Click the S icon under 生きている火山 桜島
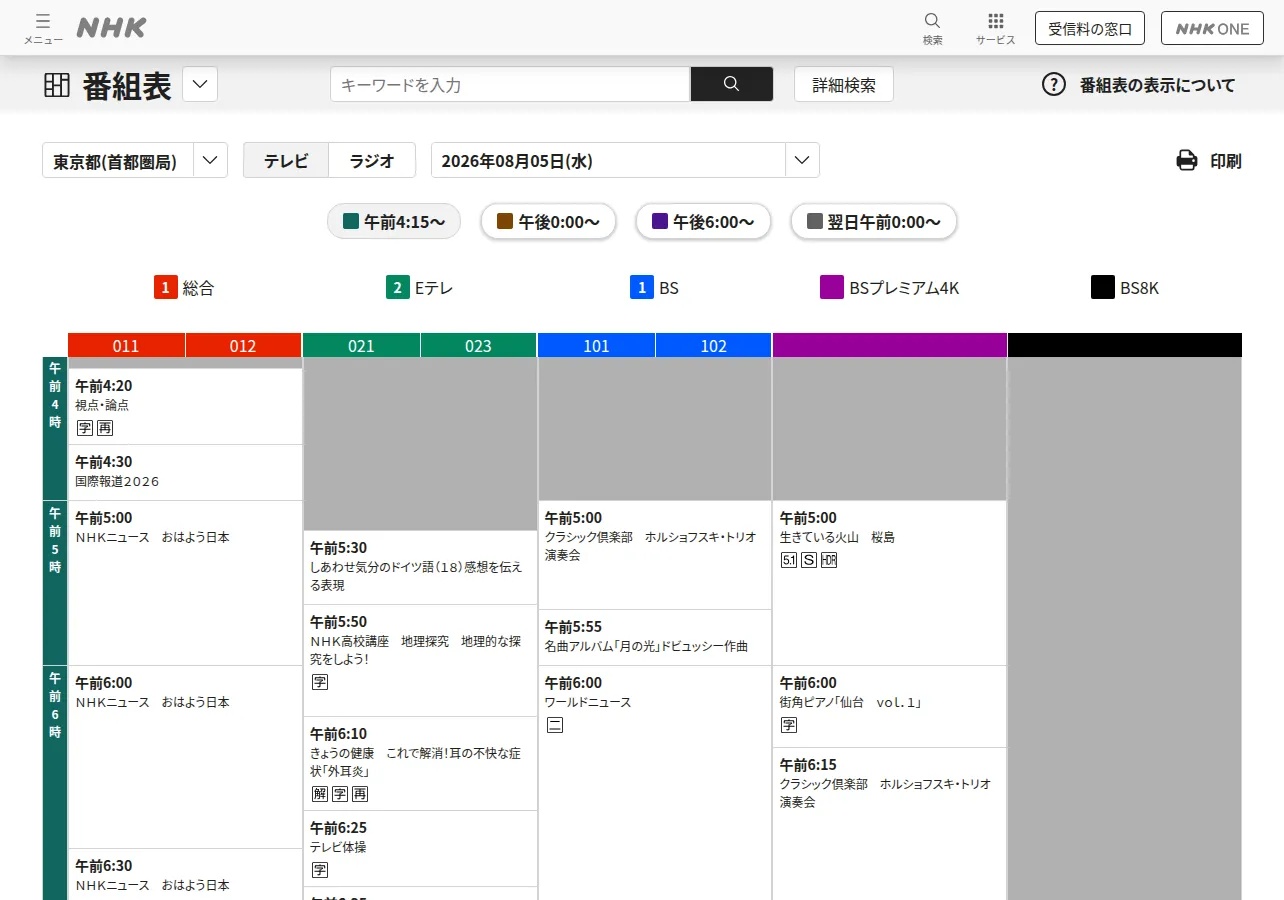 (x=809, y=560)
